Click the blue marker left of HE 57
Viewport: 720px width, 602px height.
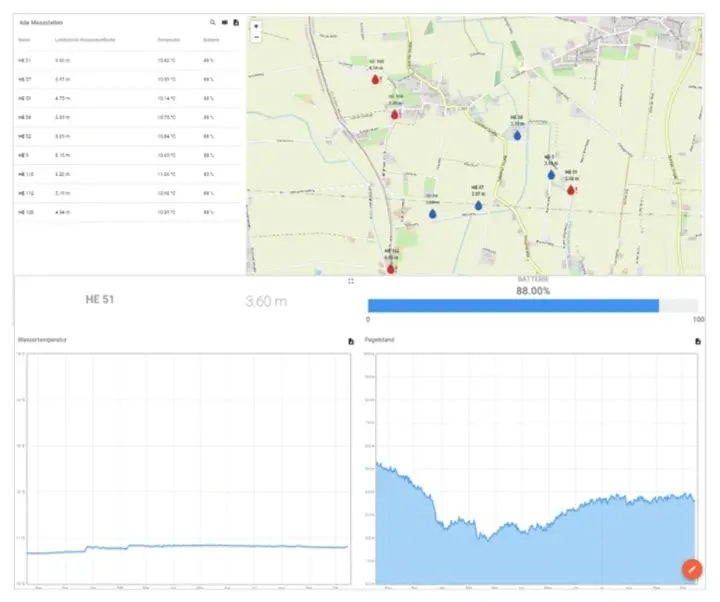coord(433,214)
